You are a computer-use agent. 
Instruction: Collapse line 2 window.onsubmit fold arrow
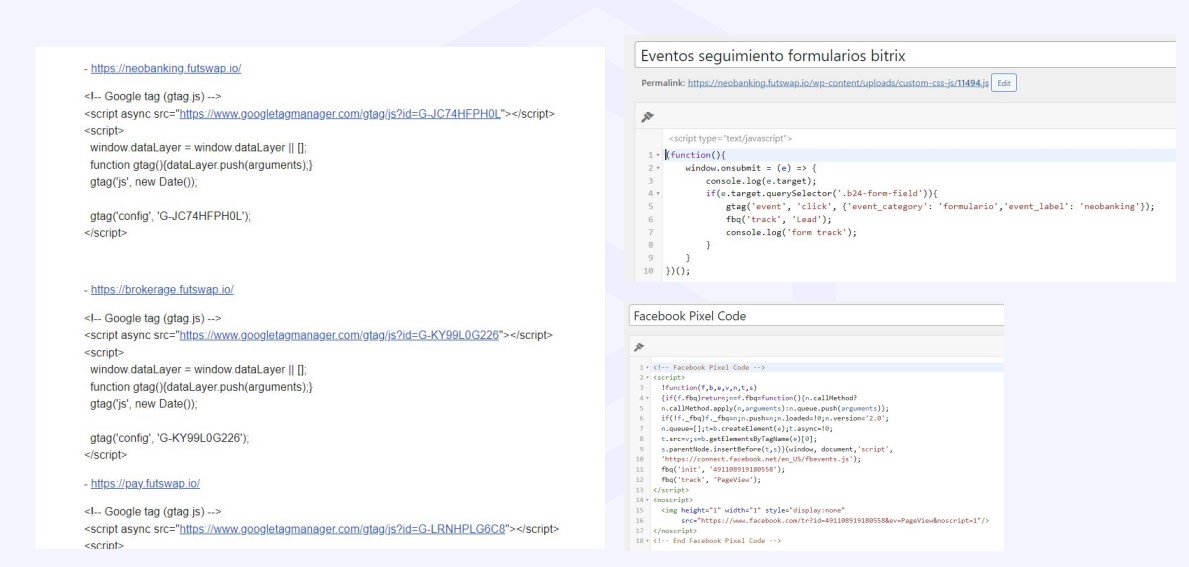(658, 168)
